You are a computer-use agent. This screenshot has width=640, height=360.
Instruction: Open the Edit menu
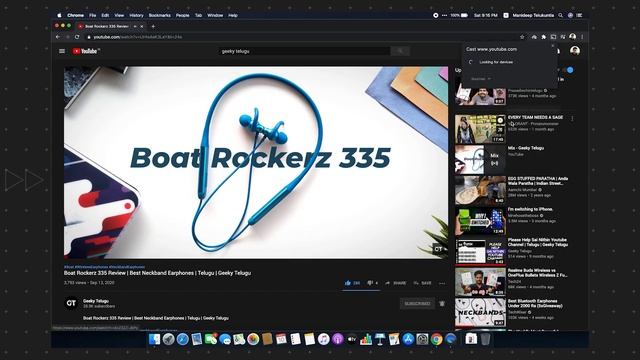click(105, 15)
